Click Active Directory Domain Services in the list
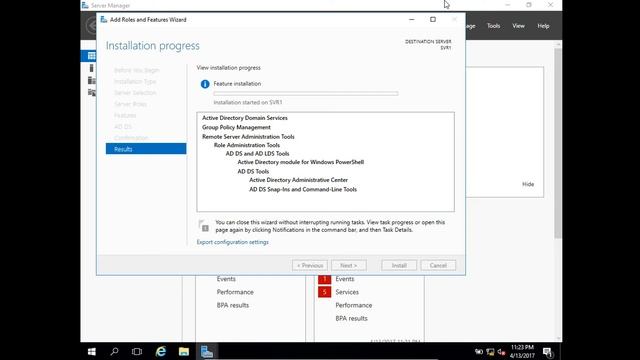Screen dimensions: 640x360 (x=245, y=118)
